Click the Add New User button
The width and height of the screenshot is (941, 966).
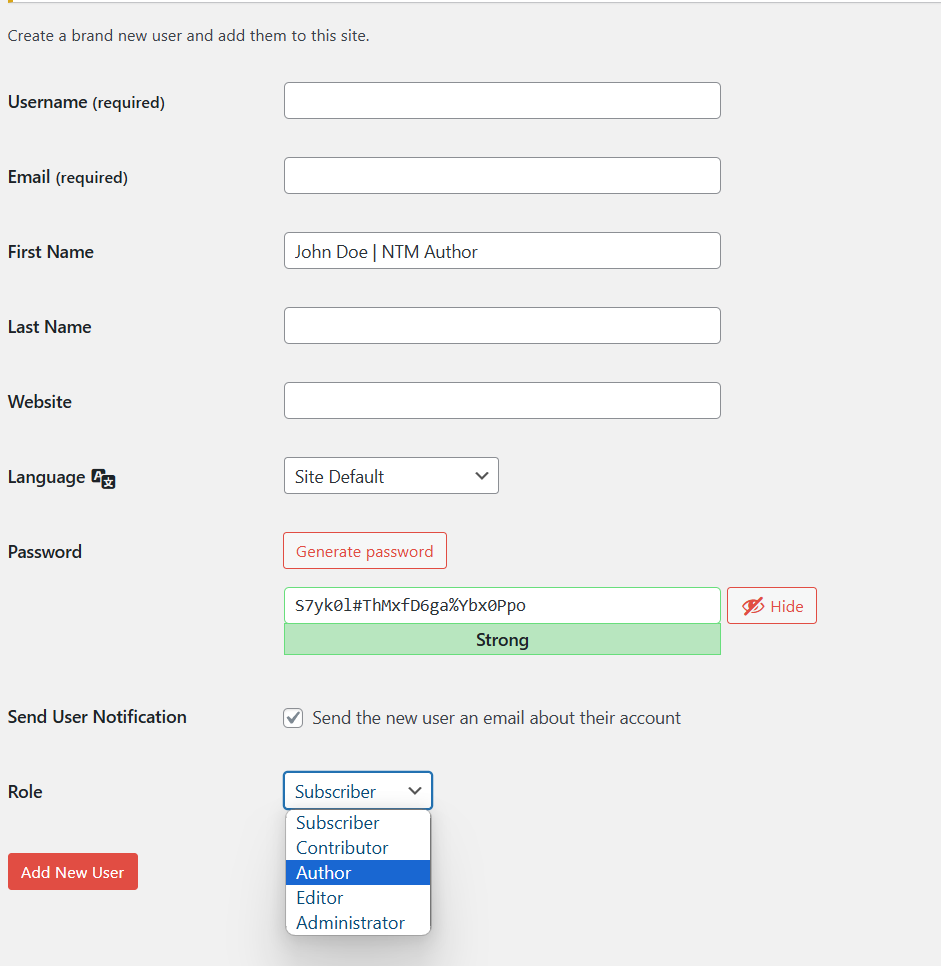click(73, 872)
